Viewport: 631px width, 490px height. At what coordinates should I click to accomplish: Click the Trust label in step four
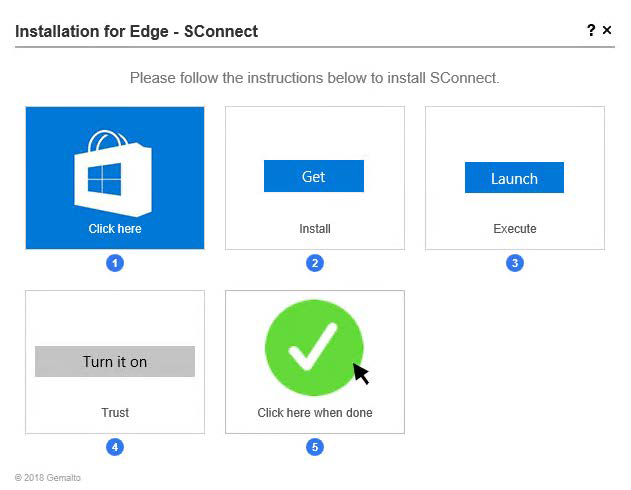115,412
